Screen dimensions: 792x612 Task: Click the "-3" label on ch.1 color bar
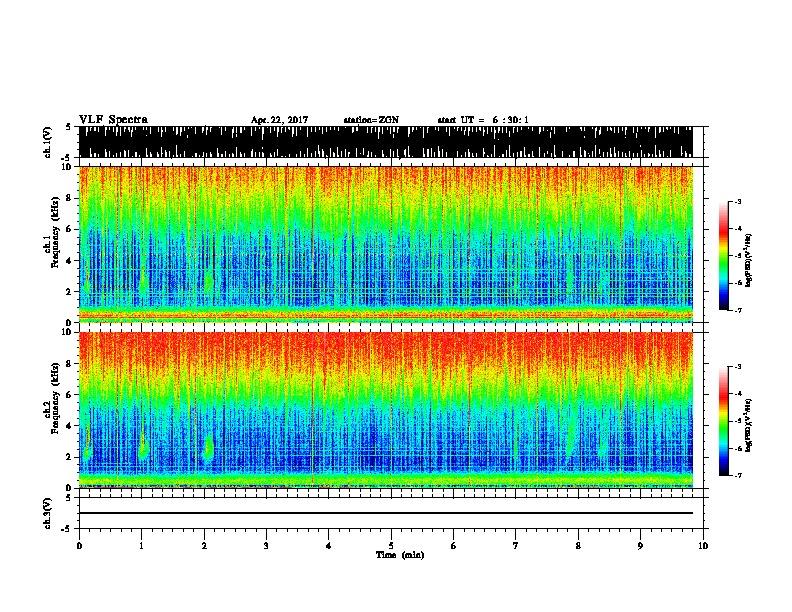pyautogui.click(x=737, y=202)
